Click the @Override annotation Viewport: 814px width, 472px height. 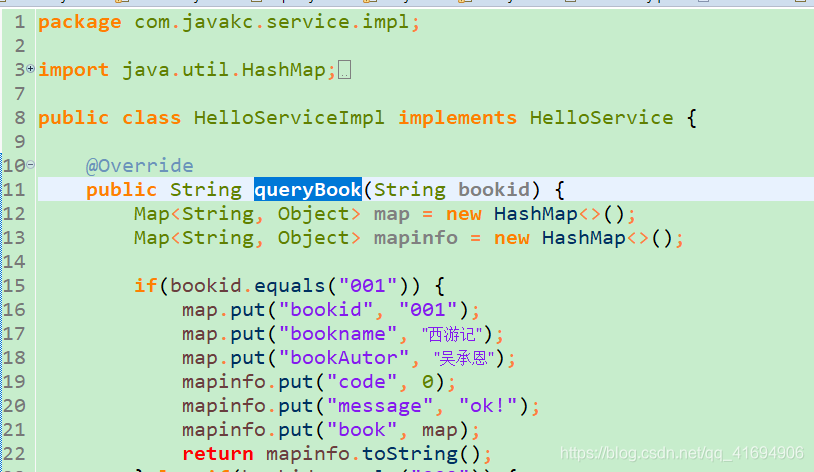(140, 166)
